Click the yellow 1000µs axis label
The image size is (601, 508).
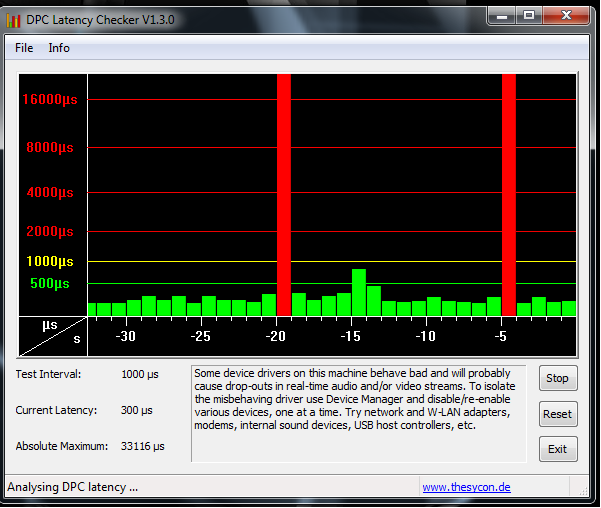(50, 261)
